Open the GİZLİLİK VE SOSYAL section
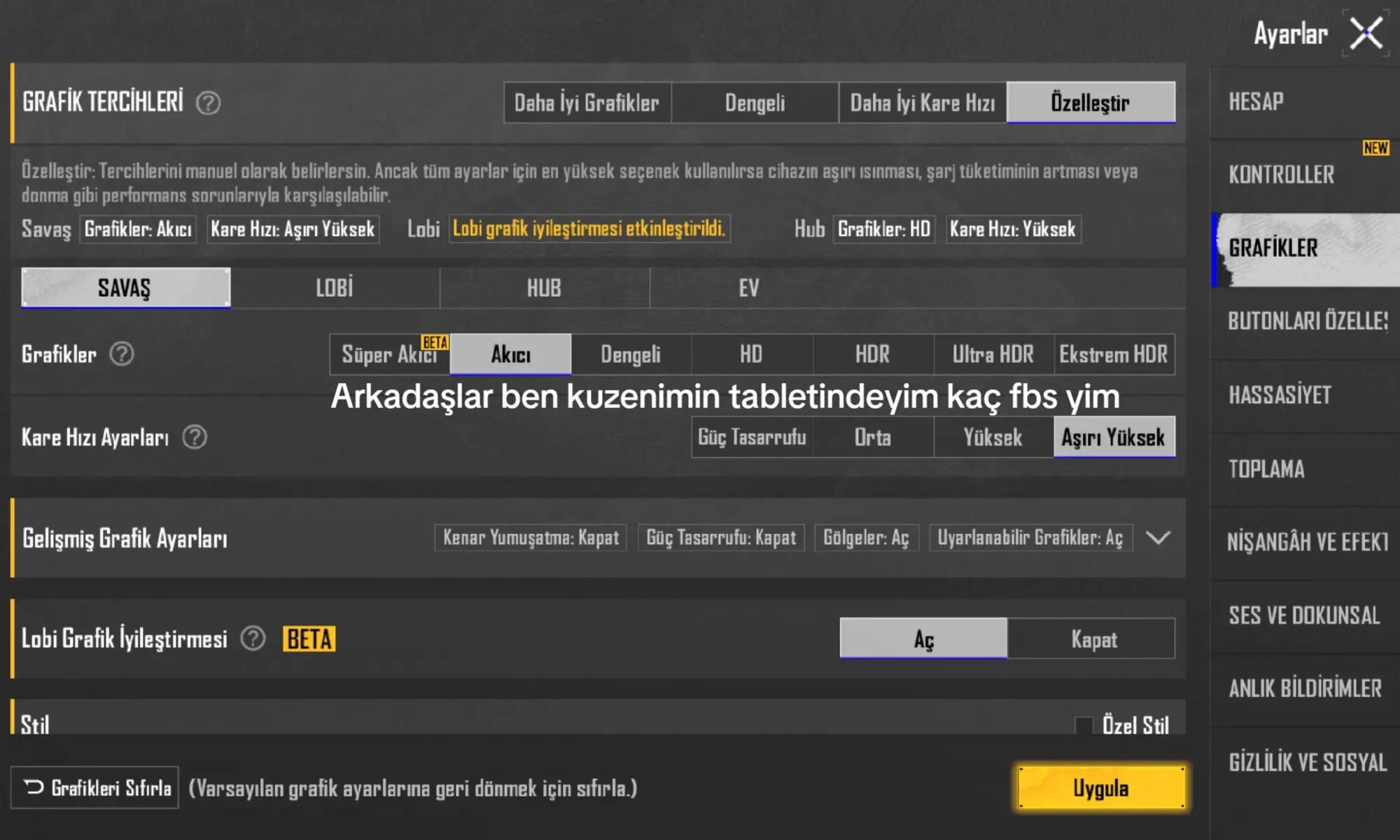1400x840 pixels. (x=1305, y=763)
